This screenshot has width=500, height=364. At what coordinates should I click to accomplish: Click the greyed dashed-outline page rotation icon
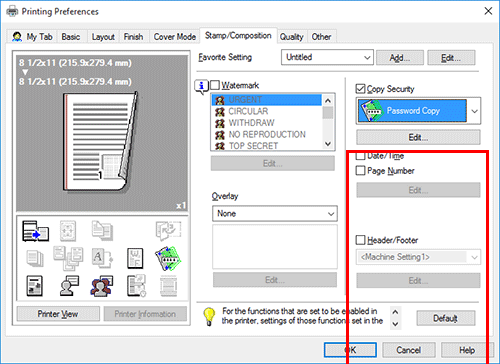click(x=168, y=231)
